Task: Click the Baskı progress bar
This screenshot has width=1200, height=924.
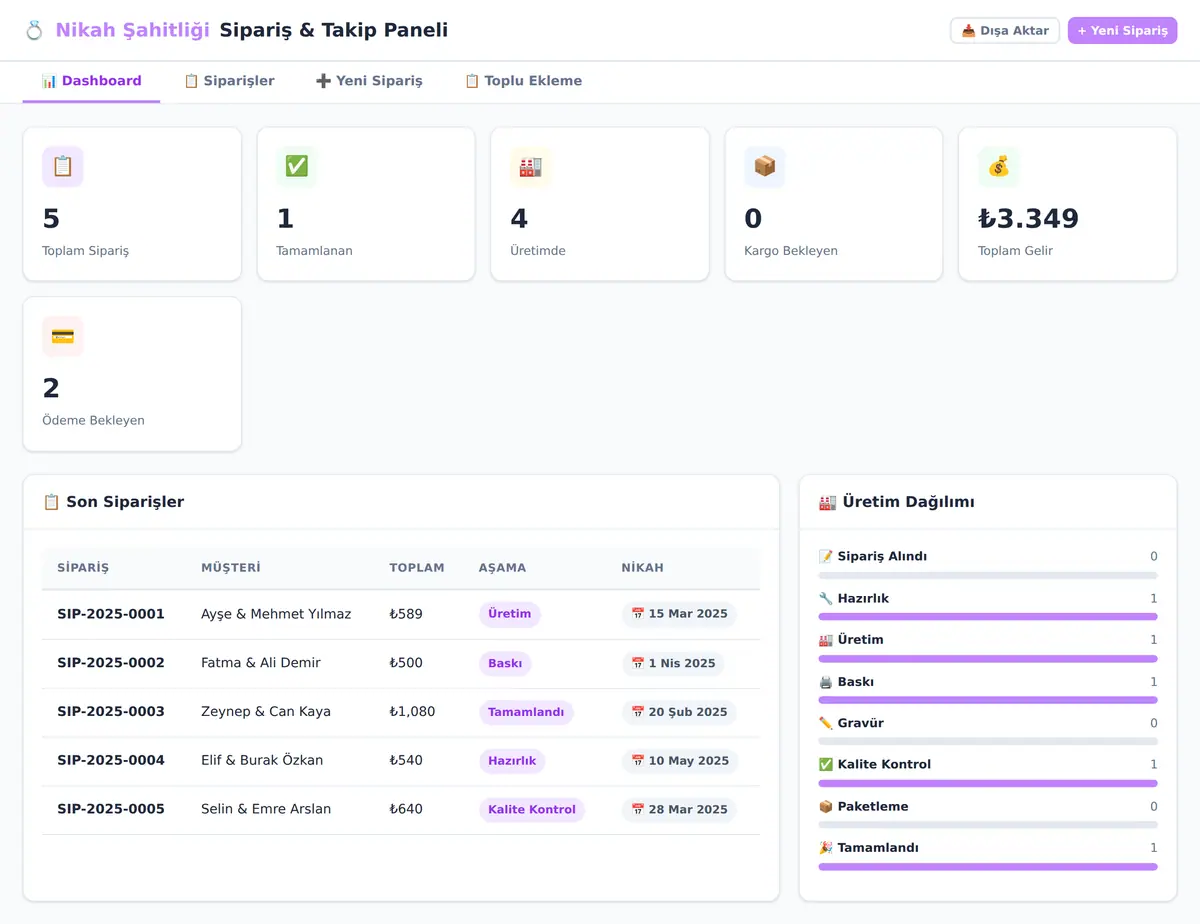Action: point(988,700)
